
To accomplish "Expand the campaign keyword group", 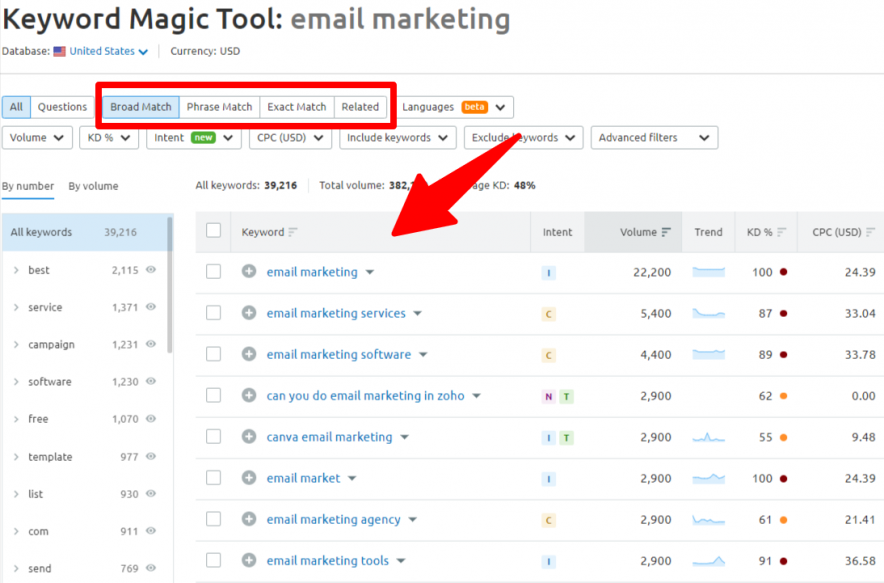I will (16, 344).
